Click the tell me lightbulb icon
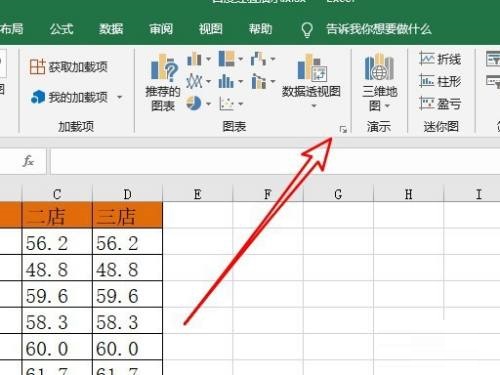This screenshot has width=500, height=375. click(307, 30)
